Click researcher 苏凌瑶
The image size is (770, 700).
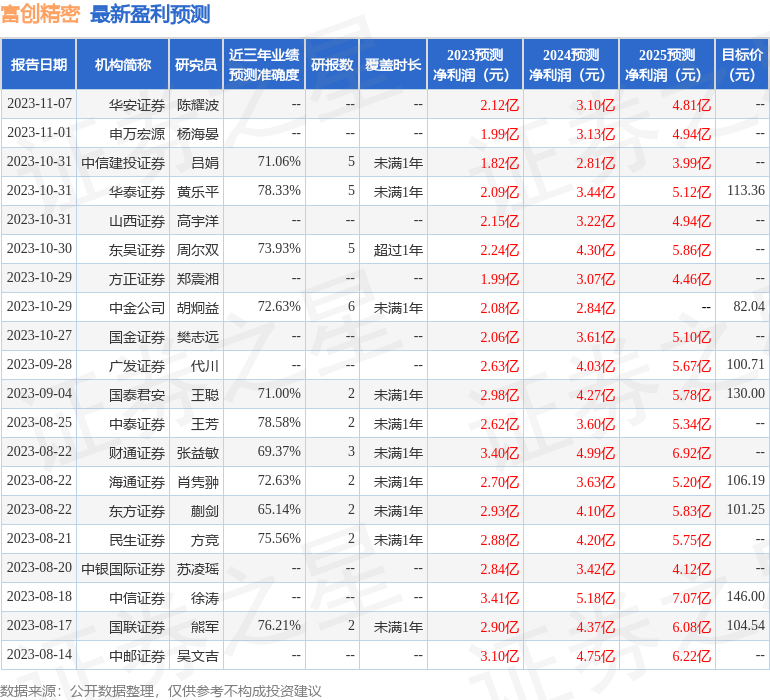click(198, 568)
